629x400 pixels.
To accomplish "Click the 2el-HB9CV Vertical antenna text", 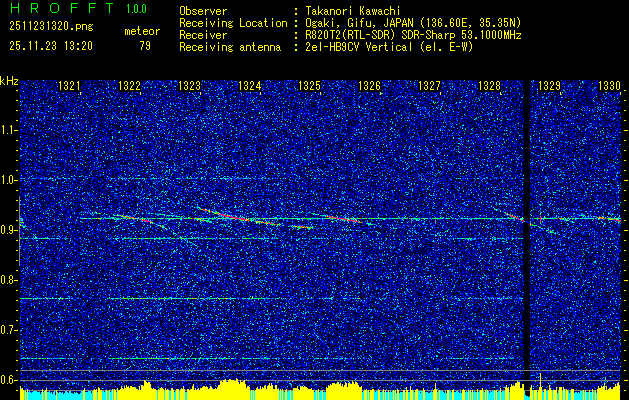I will click(387, 47).
